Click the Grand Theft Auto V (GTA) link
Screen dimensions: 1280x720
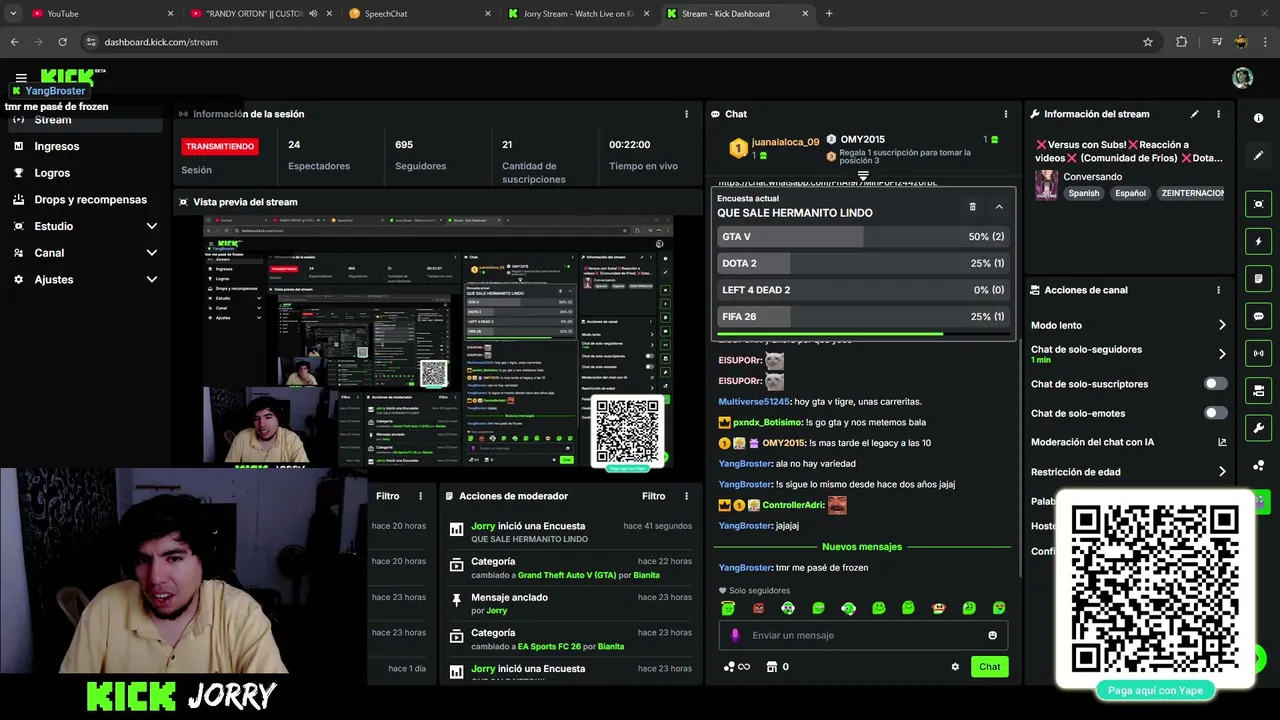tap(566, 576)
